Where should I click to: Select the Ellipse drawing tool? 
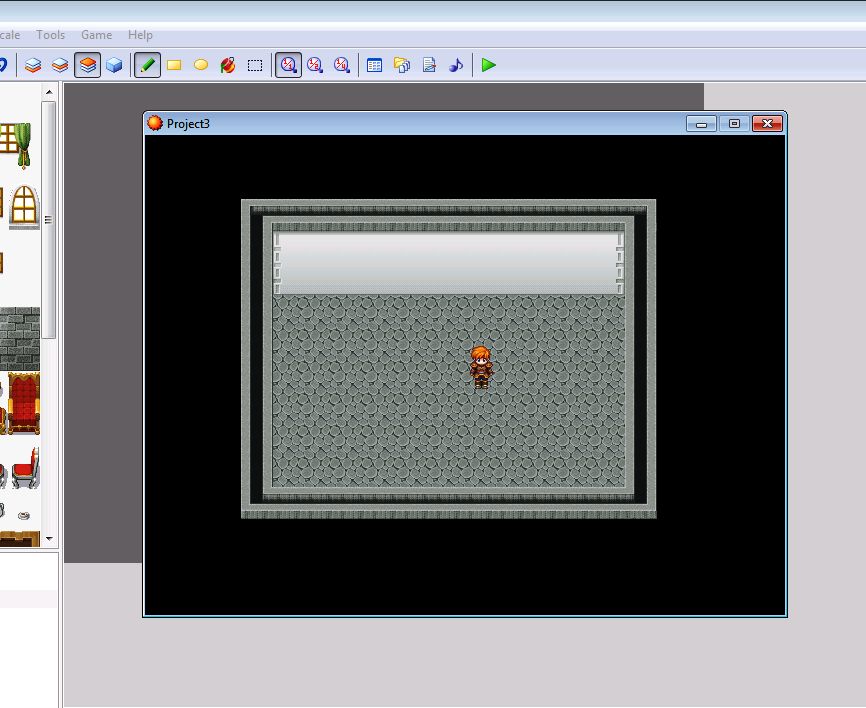click(x=201, y=65)
